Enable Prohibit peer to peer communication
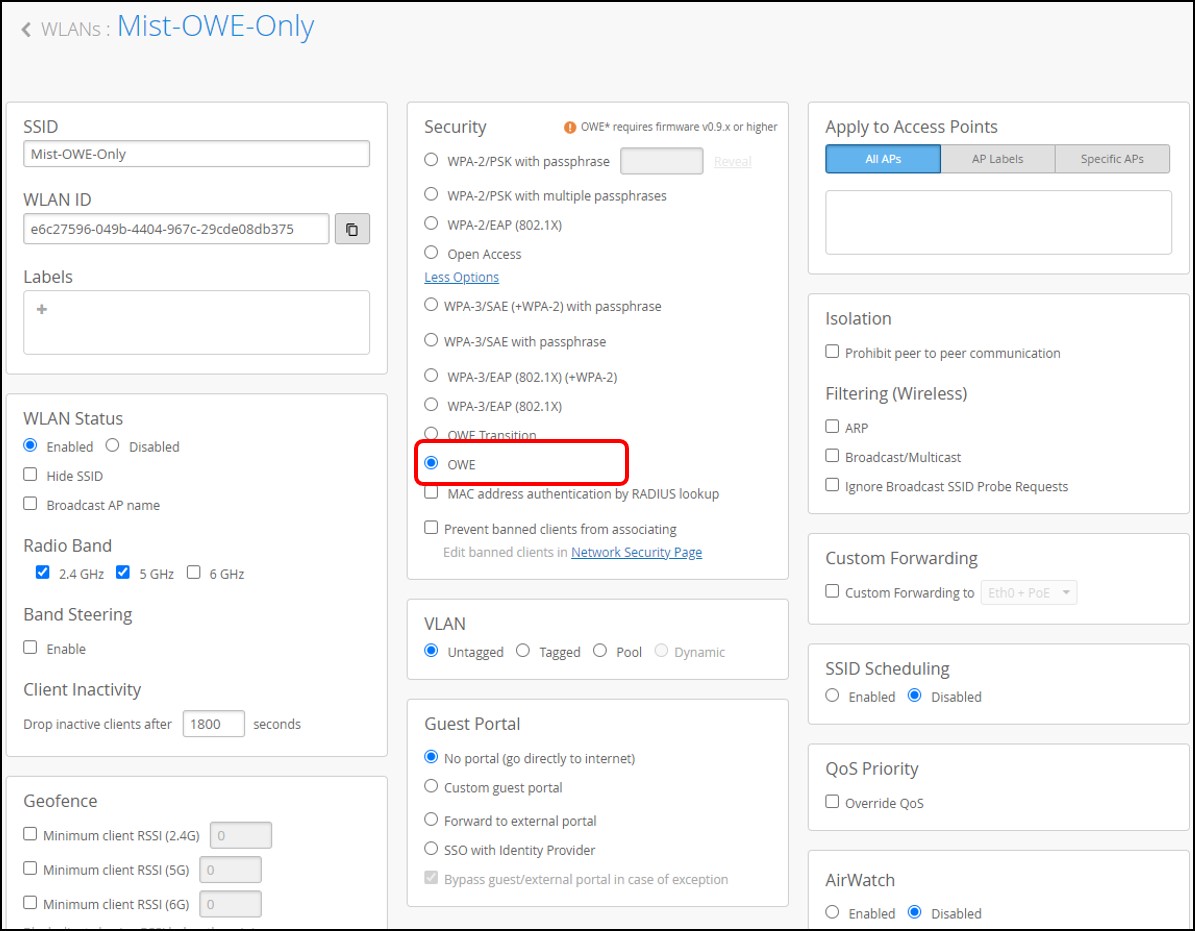 (832, 352)
